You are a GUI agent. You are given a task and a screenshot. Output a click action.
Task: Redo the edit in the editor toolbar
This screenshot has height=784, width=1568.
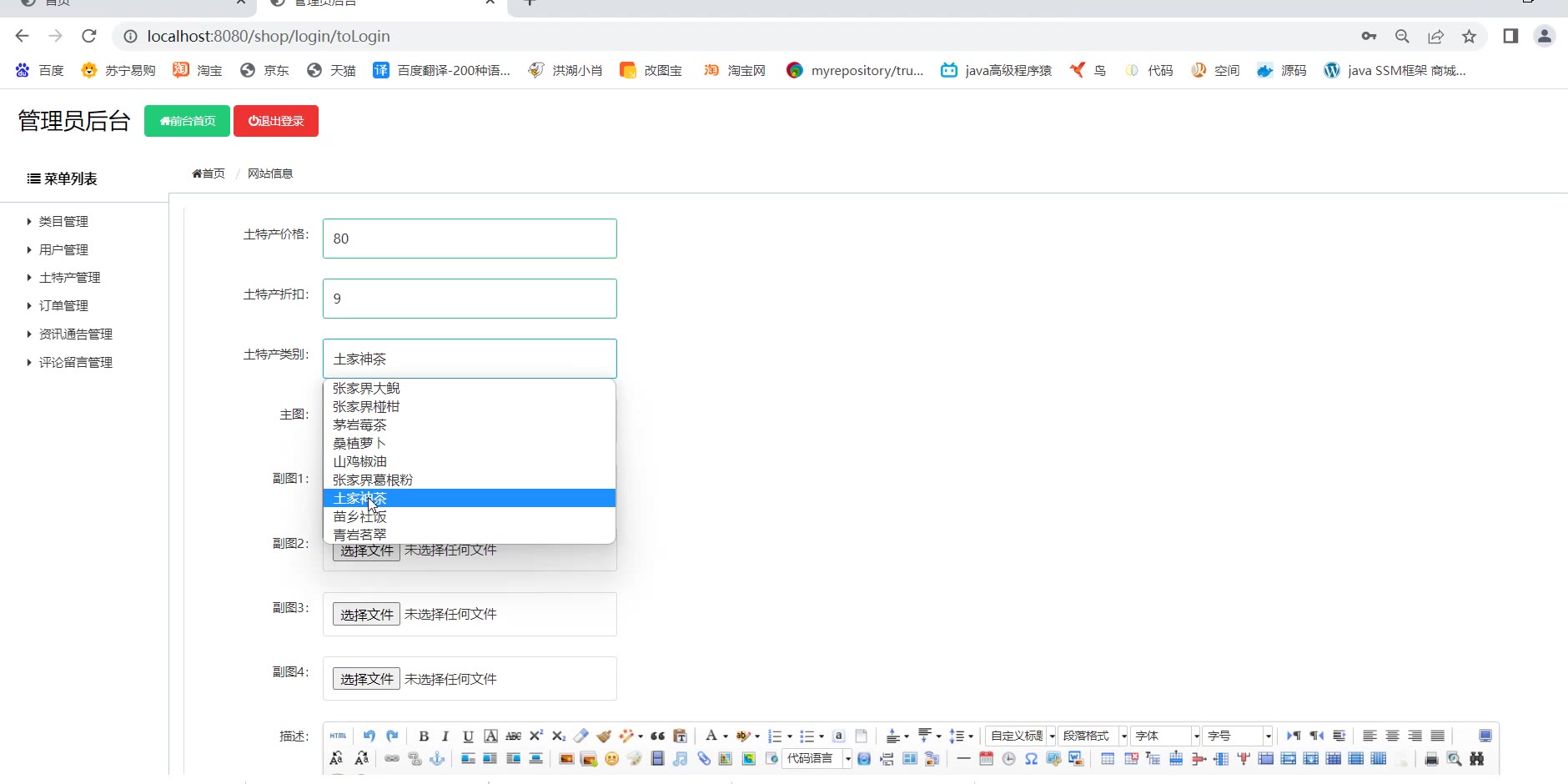[x=392, y=736]
